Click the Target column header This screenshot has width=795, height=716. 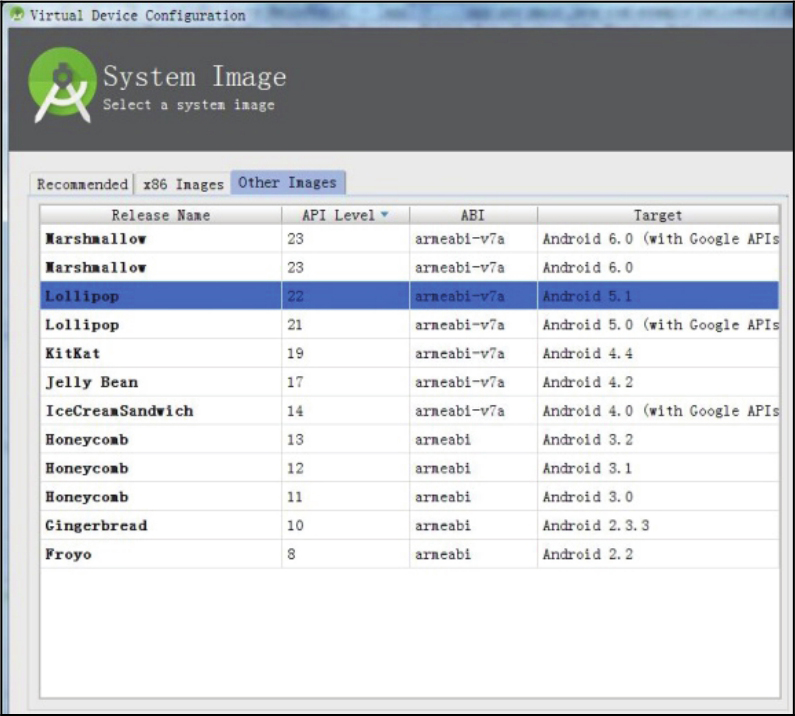(657, 215)
